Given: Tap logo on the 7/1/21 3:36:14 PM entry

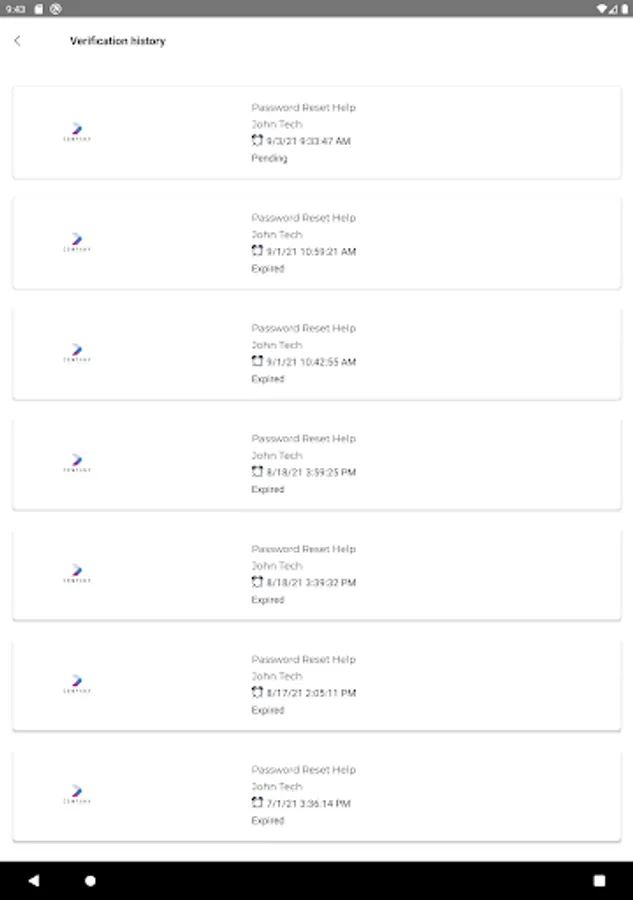Looking at the screenshot, I should (77, 795).
